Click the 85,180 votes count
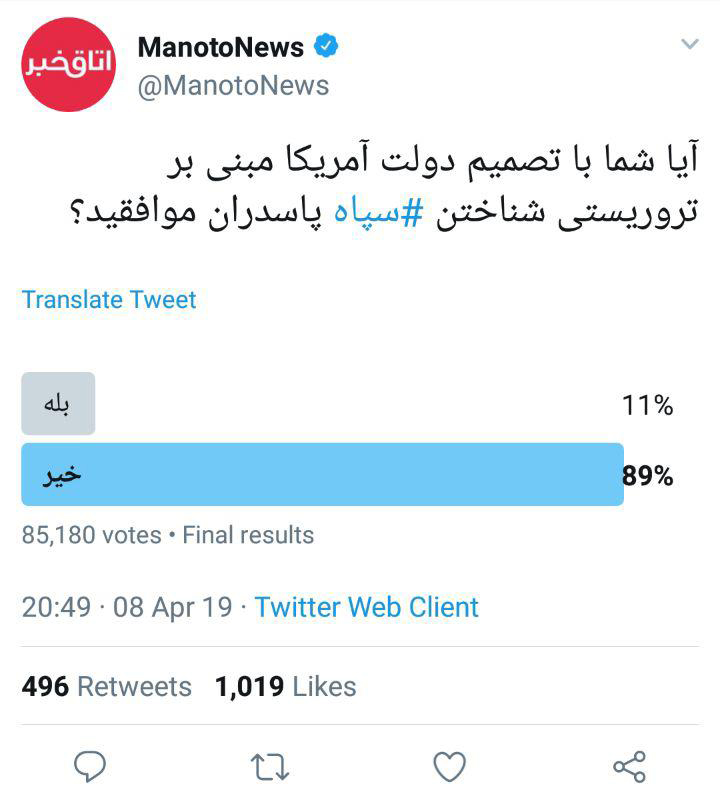 click(91, 535)
